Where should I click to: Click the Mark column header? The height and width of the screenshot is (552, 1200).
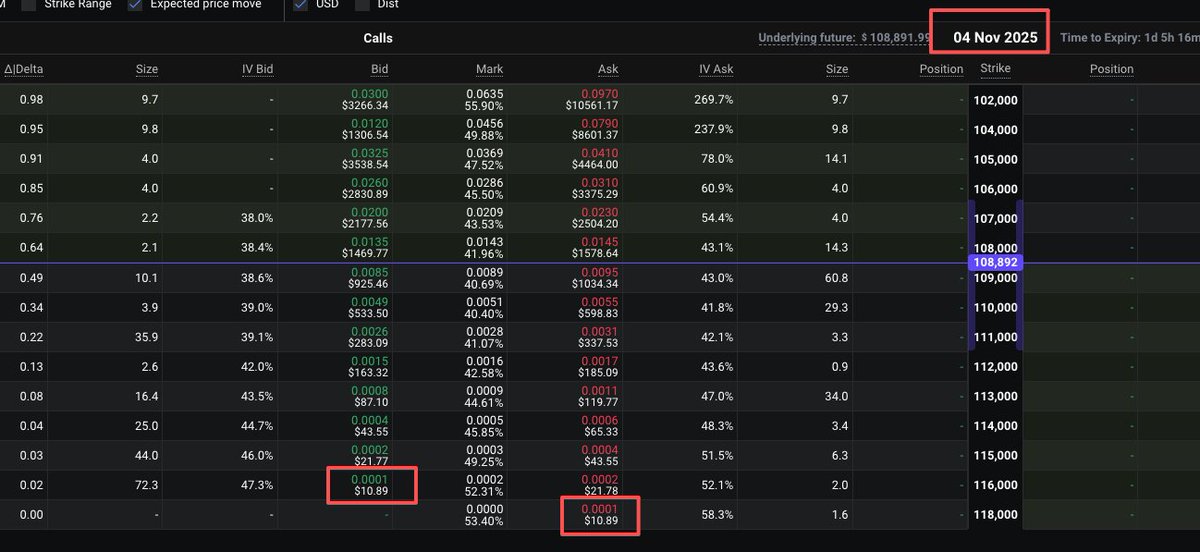[489, 69]
